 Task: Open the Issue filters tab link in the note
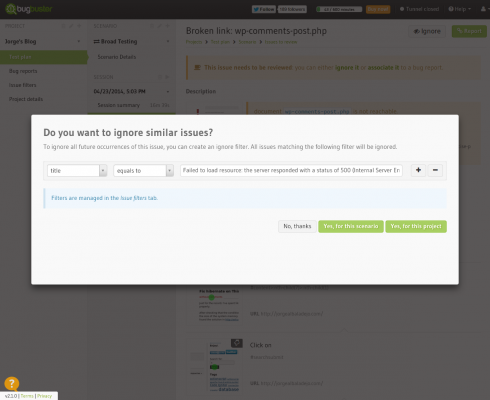coord(133,198)
